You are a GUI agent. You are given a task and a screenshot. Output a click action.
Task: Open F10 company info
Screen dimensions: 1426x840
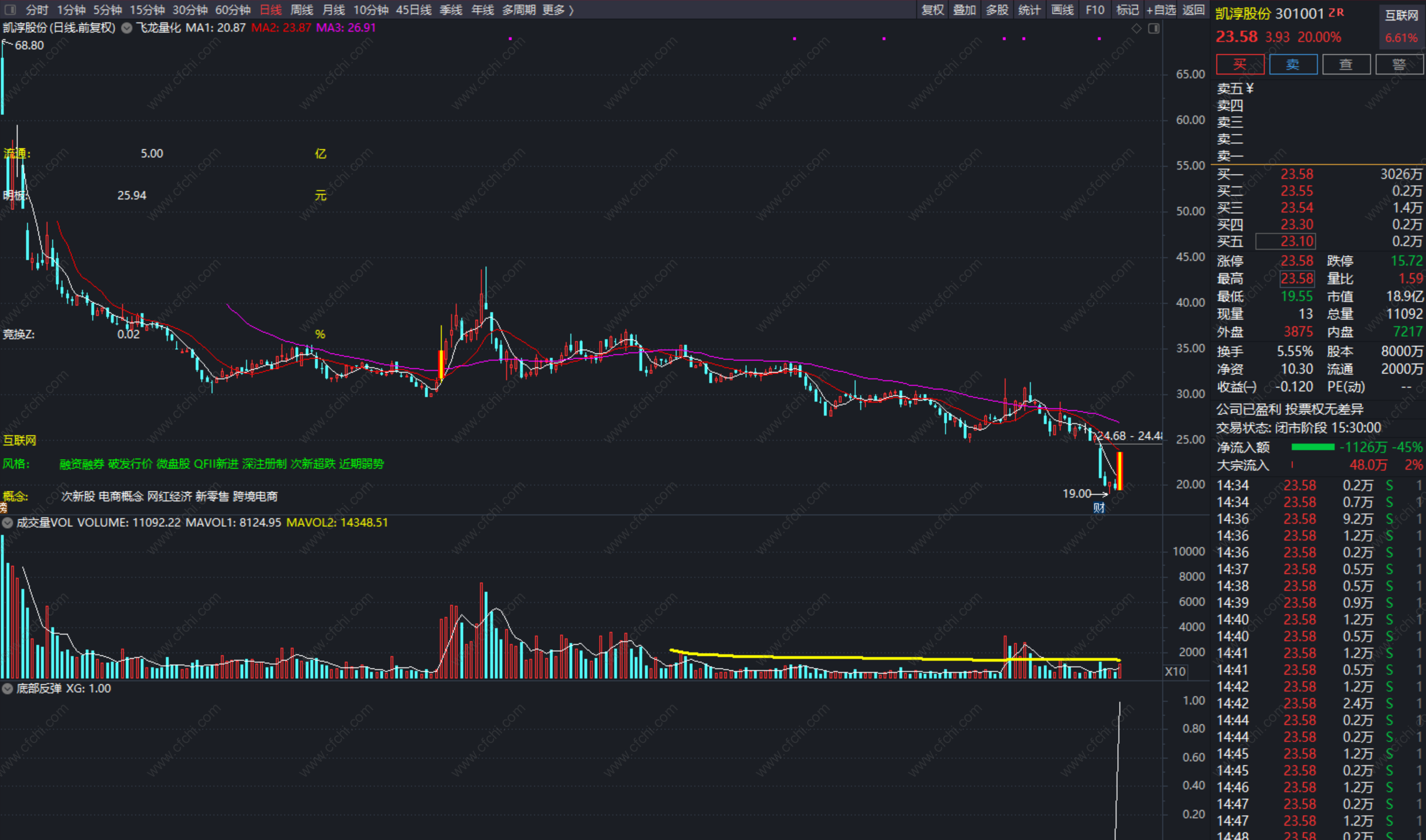[1094, 10]
